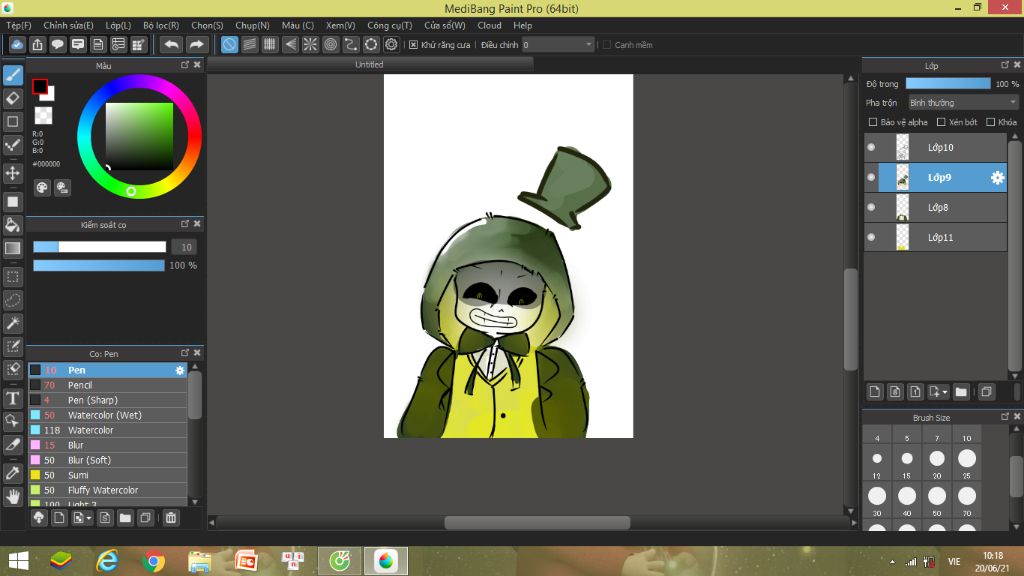Click the black foreground color swatch
The height and width of the screenshot is (576, 1024).
40,86
